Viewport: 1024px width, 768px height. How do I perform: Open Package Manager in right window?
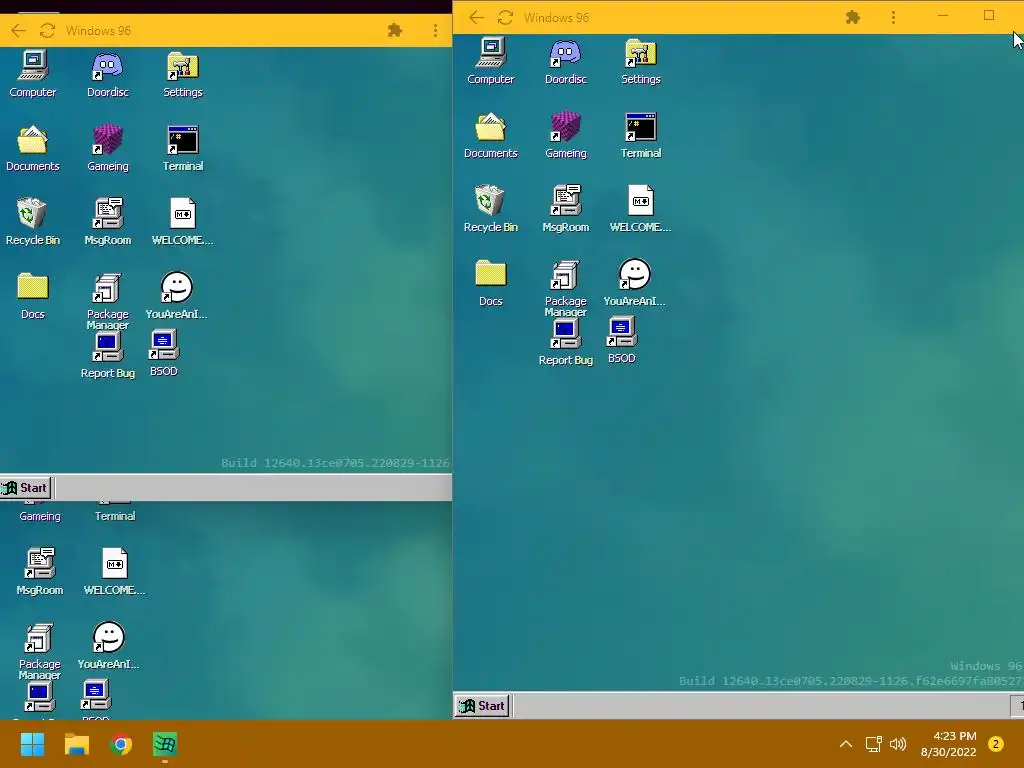pos(566,287)
